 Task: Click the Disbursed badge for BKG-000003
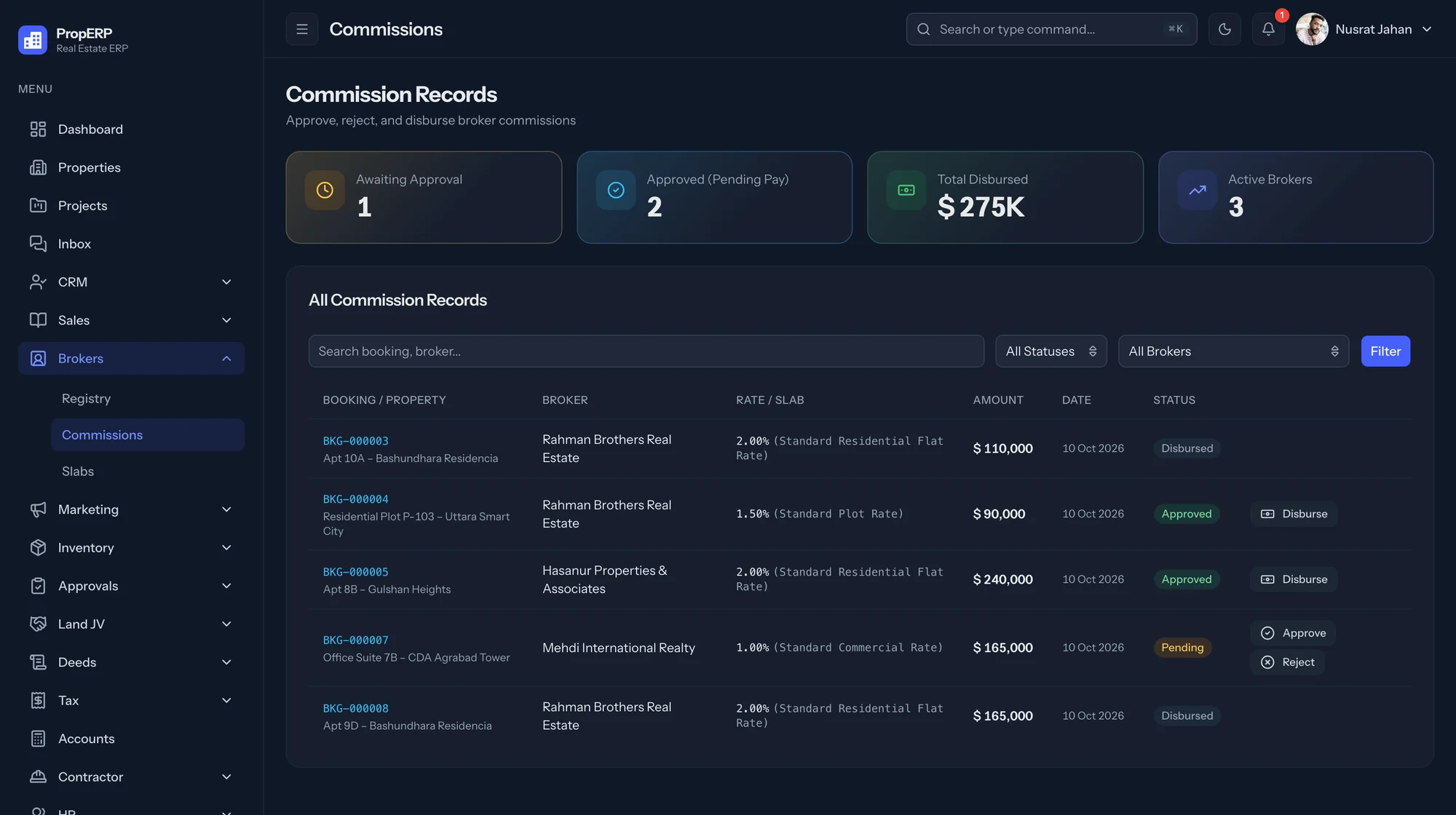[x=1187, y=448]
